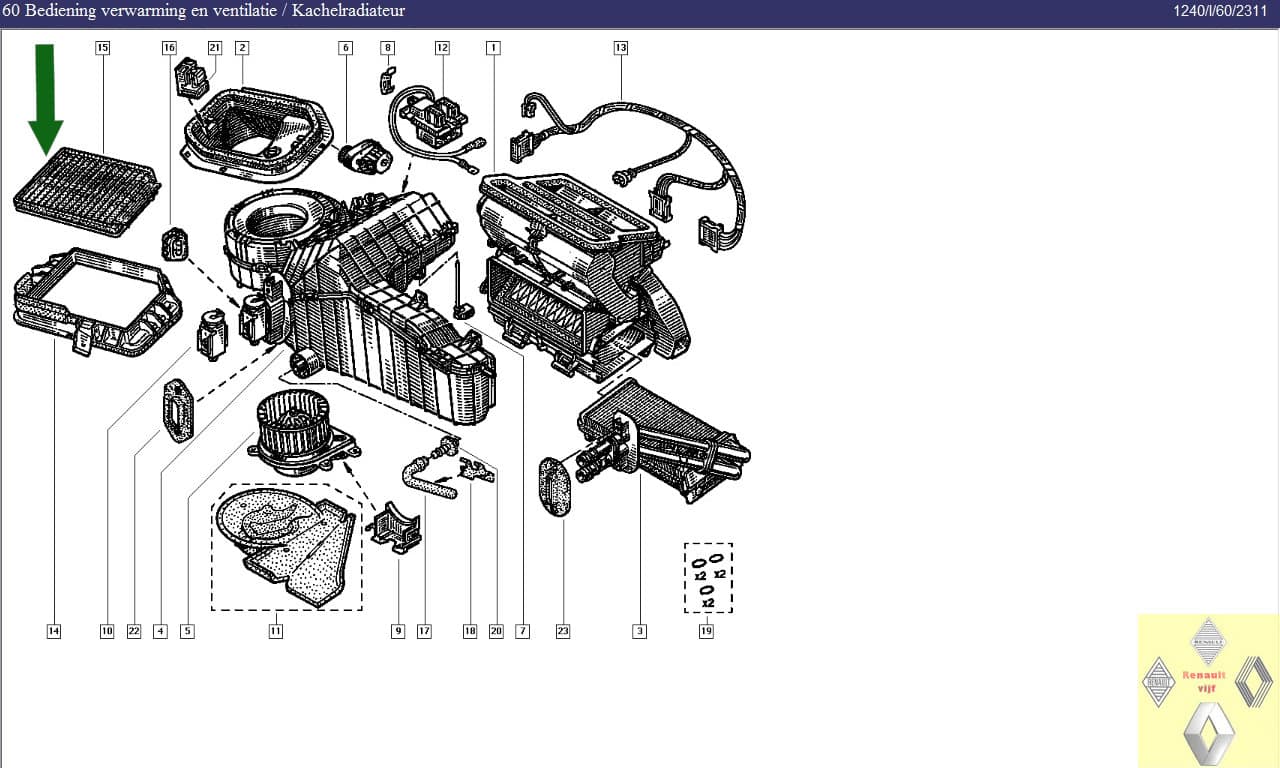1280x768 pixels.
Task: Click the left vintage Renault badge logo
Action: 1158,682
